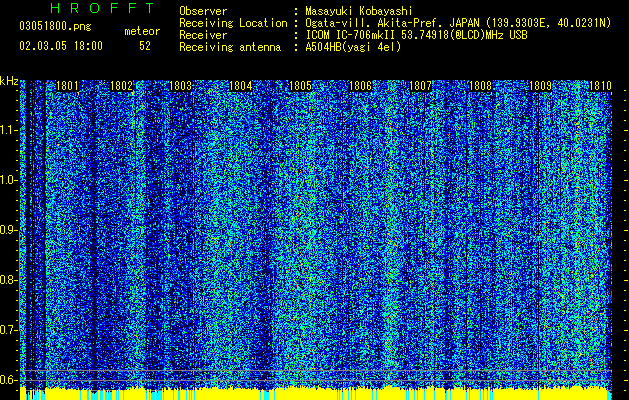Click the kHz axis unit label
629x400 pixels.
pyautogui.click(x=9, y=81)
